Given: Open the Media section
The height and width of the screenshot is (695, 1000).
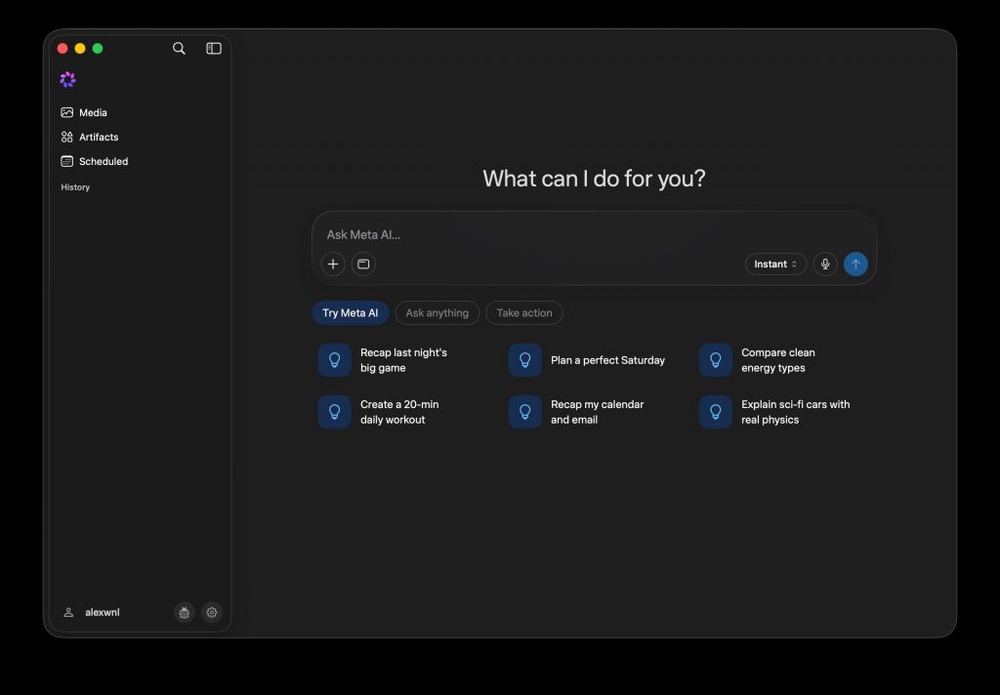Looking at the screenshot, I should coord(84,113).
